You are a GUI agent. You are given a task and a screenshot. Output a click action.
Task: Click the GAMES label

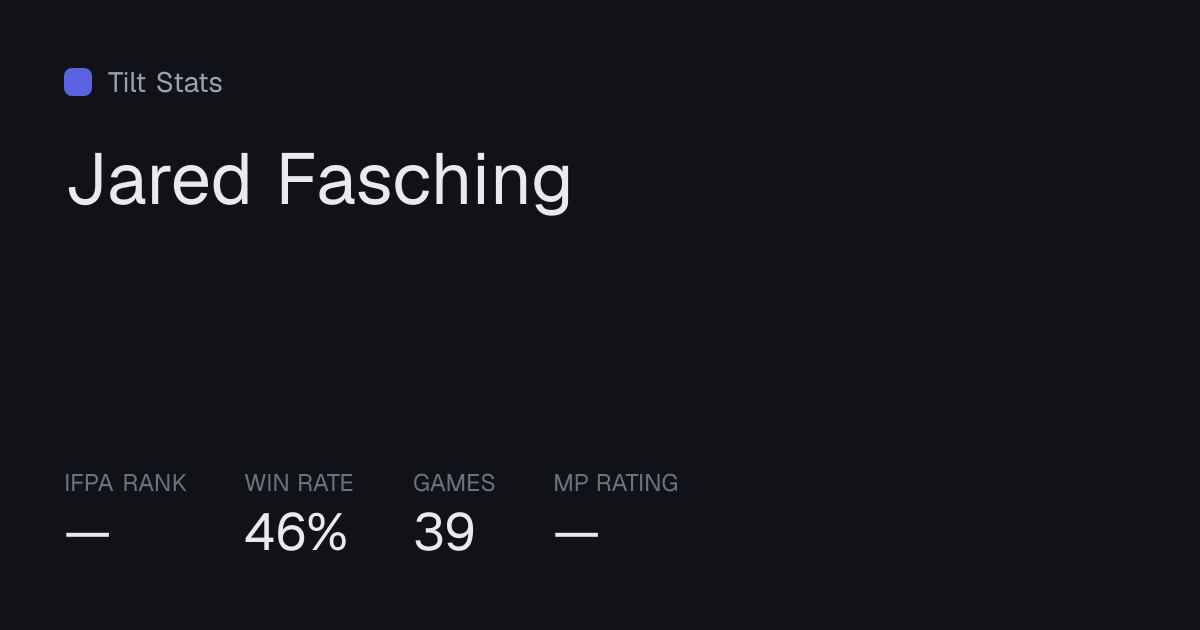click(x=454, y=483)
